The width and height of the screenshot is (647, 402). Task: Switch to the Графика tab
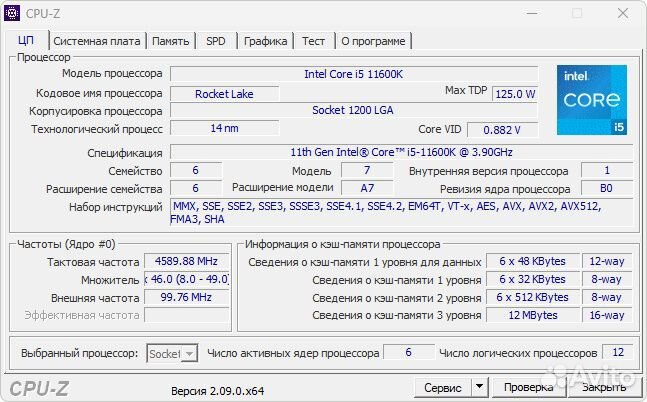[265, 41]
